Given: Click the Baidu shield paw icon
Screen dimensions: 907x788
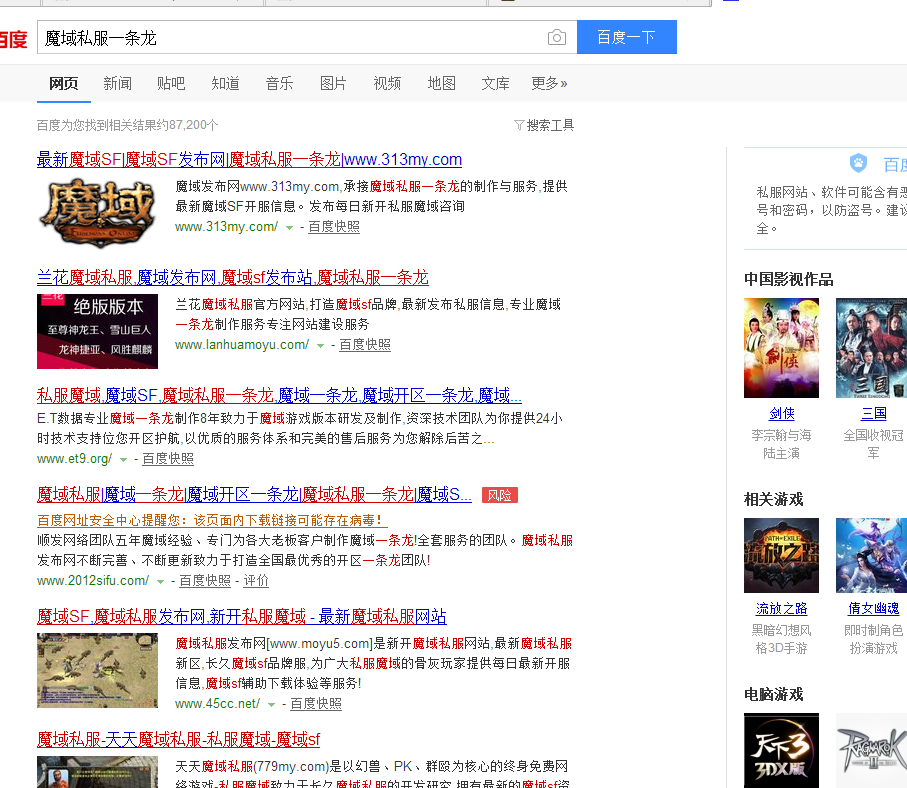Looking at the screenshot, I should click(x=858, y=163).
